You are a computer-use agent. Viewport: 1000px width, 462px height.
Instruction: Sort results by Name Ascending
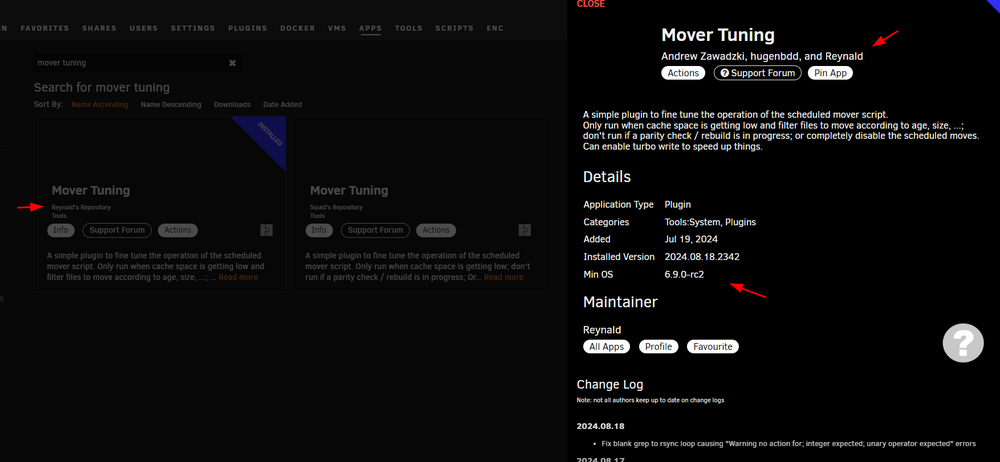pyautogui.click(x=99, y=105)
